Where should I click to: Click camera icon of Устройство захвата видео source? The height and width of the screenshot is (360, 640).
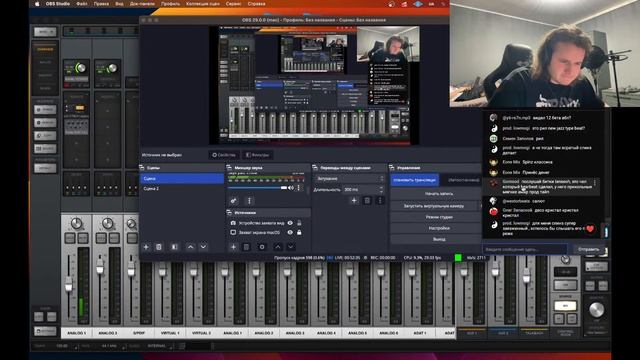point(233,223)
